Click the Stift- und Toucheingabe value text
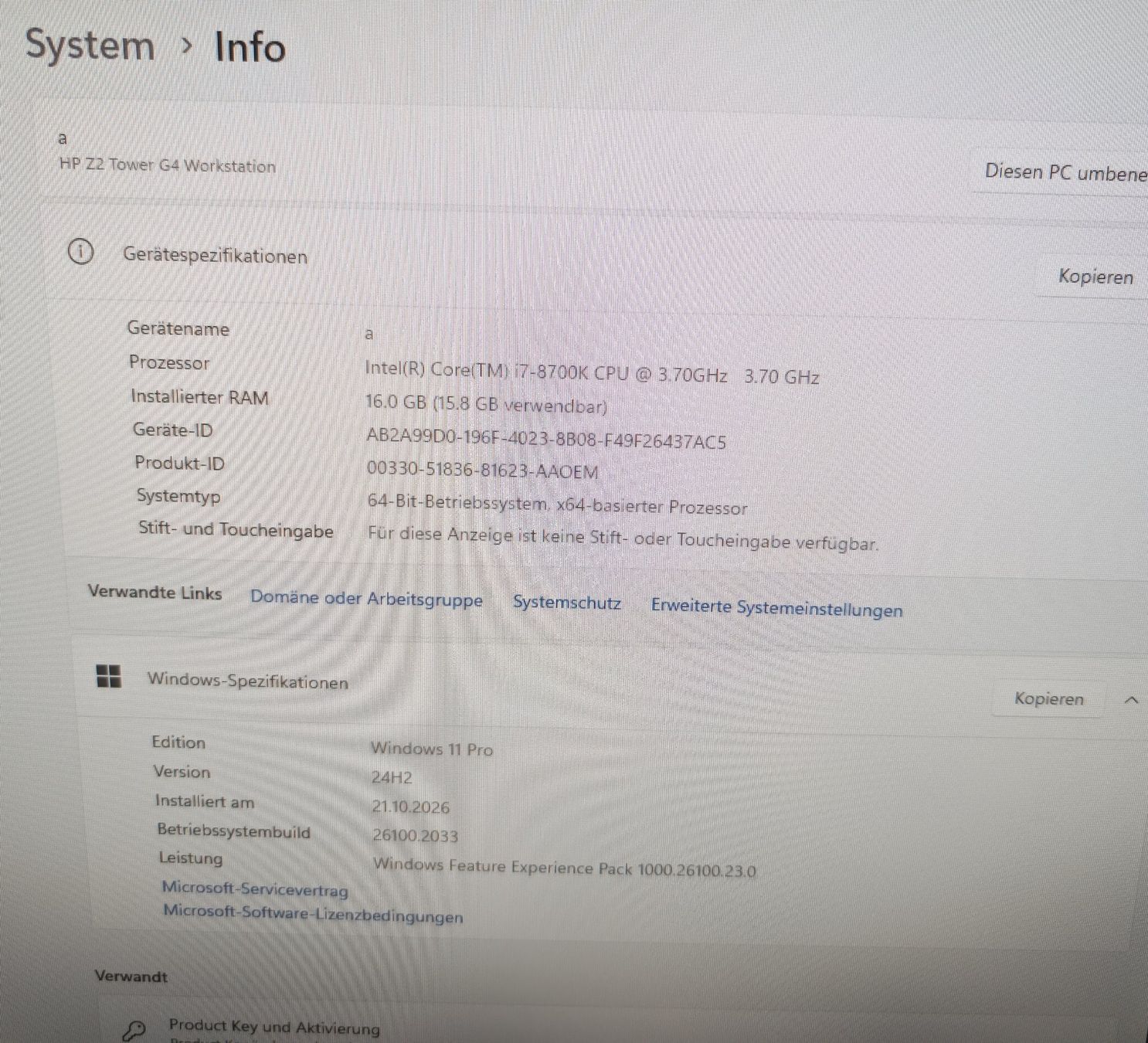Image resolution: width=1148 pixels, height=1043 pixels. [623, 538]
